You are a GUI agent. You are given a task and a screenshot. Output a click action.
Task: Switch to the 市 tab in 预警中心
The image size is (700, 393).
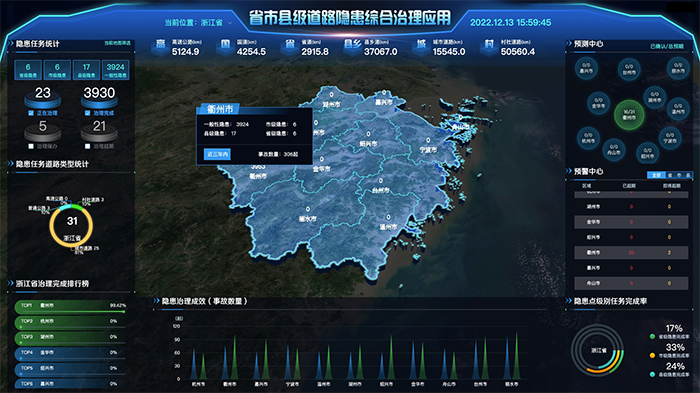679,175
